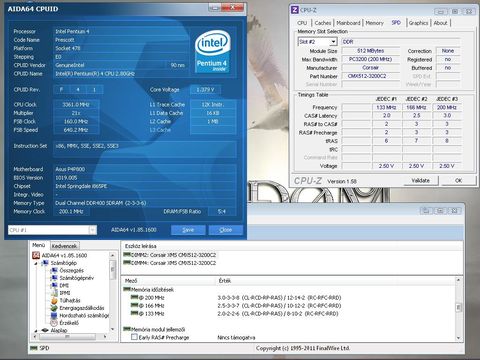480x360 pixels.
Task: Toggle the Early RAS# Precharge checkbox
Action: coord(134,337)
